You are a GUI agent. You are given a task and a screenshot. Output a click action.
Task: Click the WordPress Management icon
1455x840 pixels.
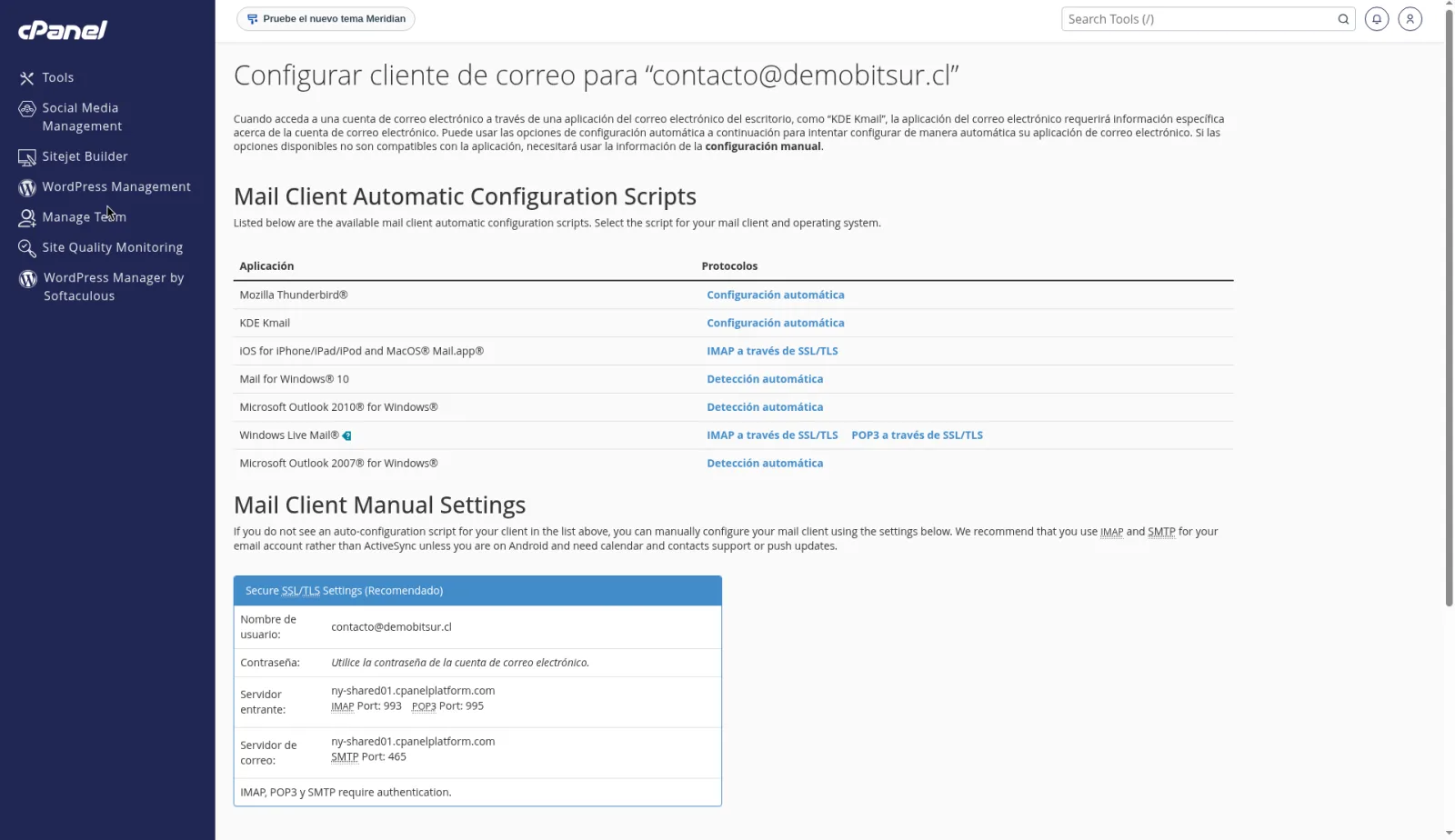point(27,187)
